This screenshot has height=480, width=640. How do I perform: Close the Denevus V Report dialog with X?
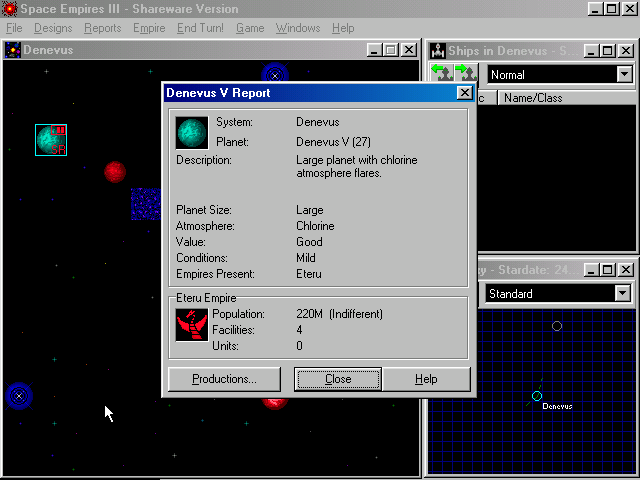pos(464,93)
